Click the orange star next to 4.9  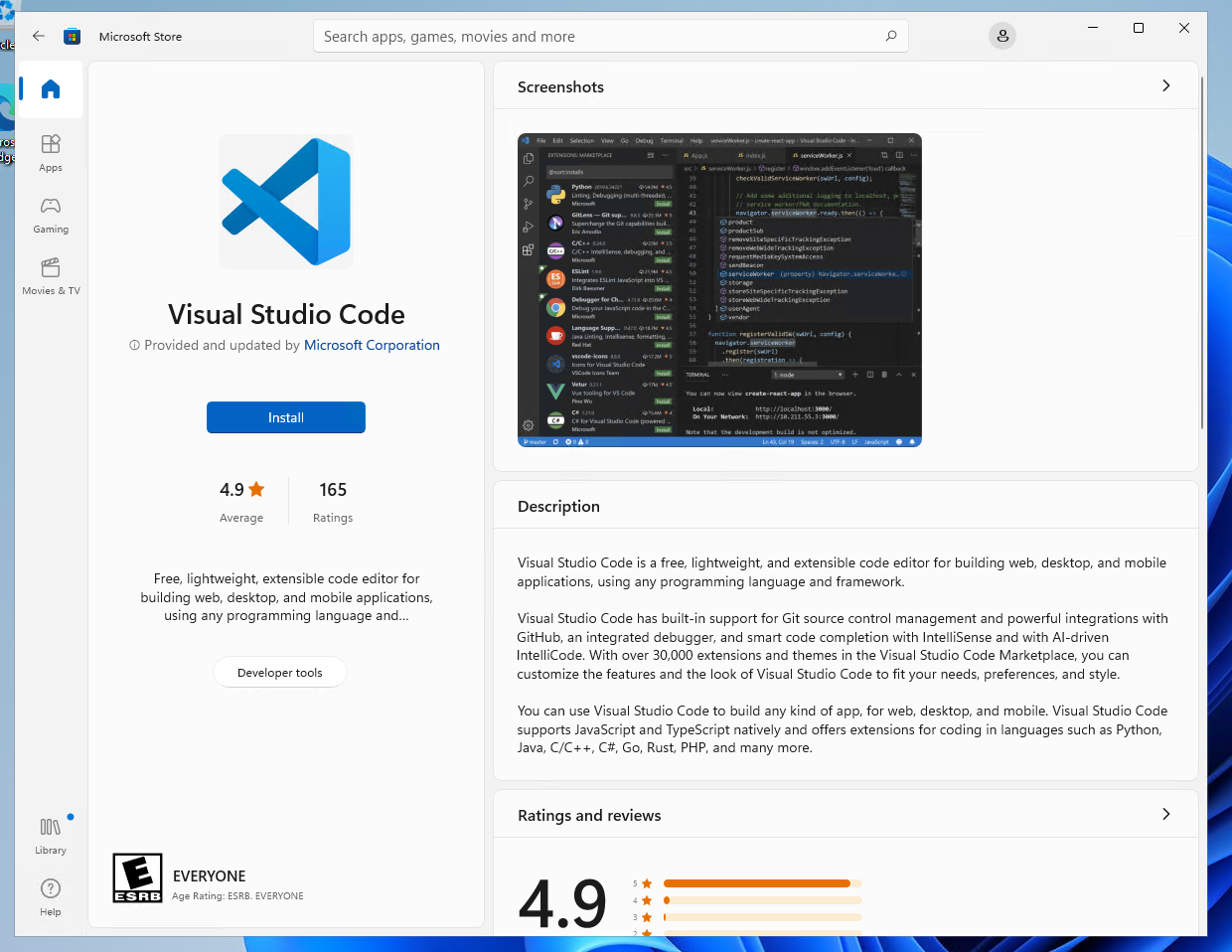(257, 489)
